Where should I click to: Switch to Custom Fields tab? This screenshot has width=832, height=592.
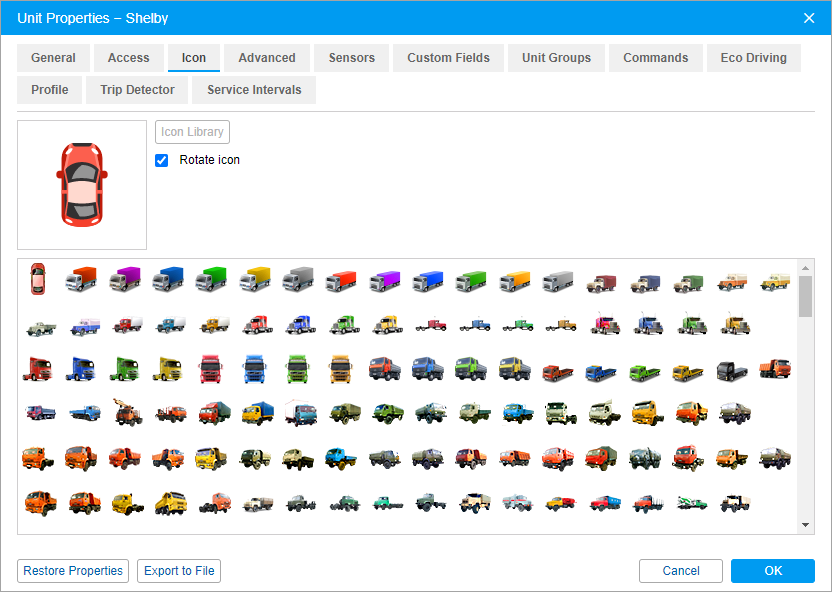[x=448, y=58]
